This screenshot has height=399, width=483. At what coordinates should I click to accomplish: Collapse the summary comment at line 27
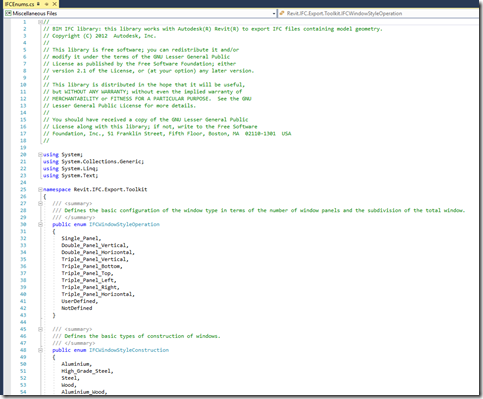coord(40,204)
